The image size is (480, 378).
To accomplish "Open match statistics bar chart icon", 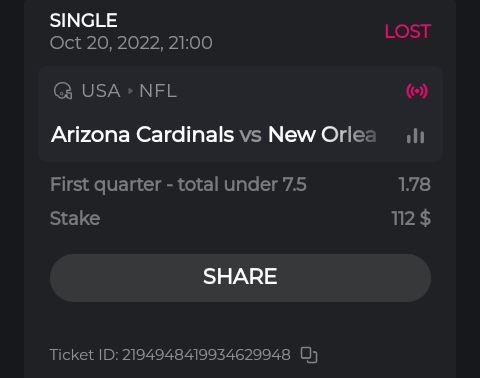I will 415,136.
